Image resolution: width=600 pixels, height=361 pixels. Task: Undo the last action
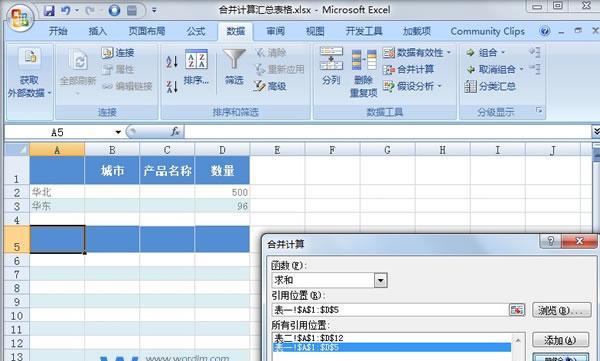(x=66, y=10)
